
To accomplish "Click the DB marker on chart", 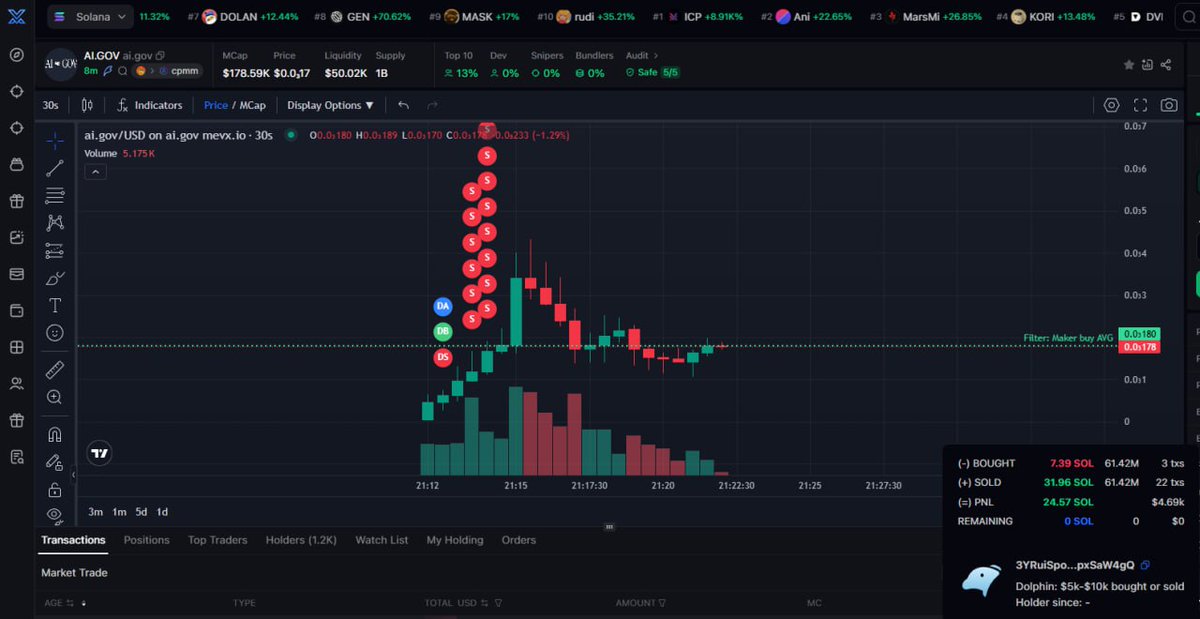I will 443,331.
